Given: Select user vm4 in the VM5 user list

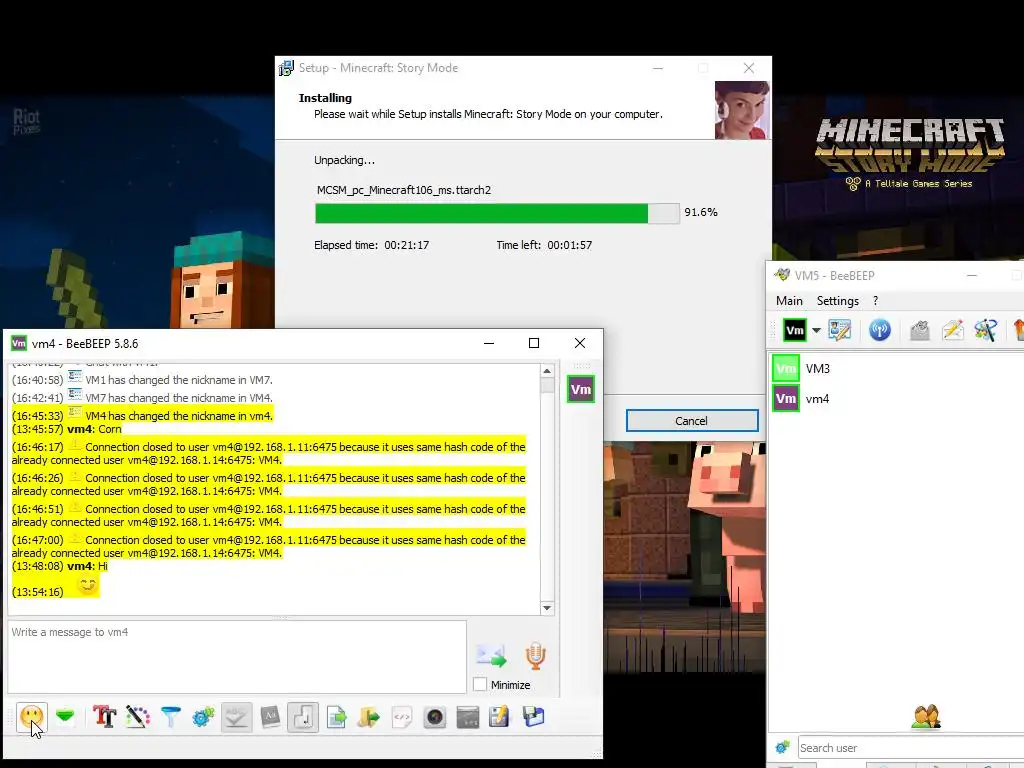Looking at the screenshot, I should pos(896,398).
